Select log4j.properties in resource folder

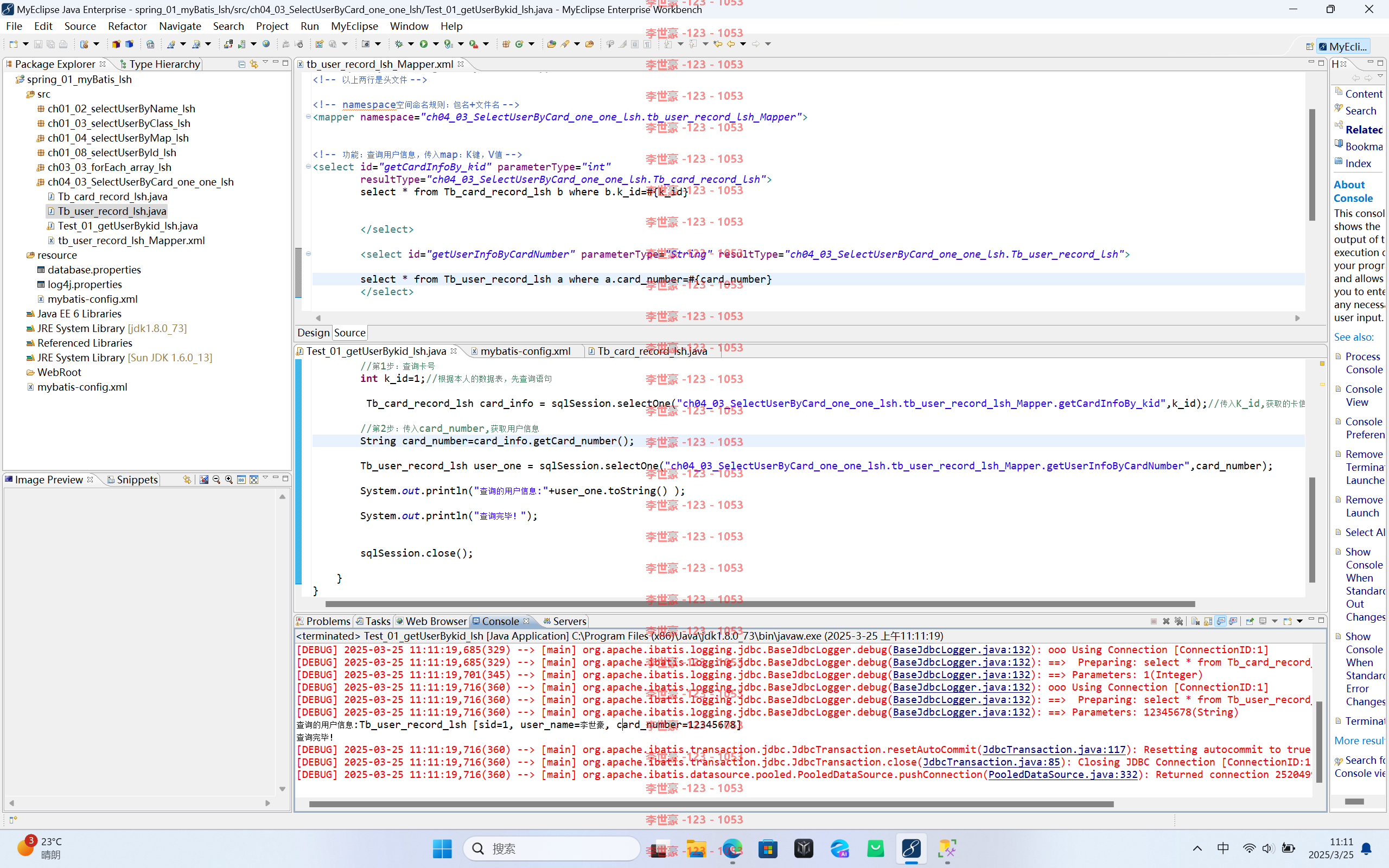(x=85, y=284)
